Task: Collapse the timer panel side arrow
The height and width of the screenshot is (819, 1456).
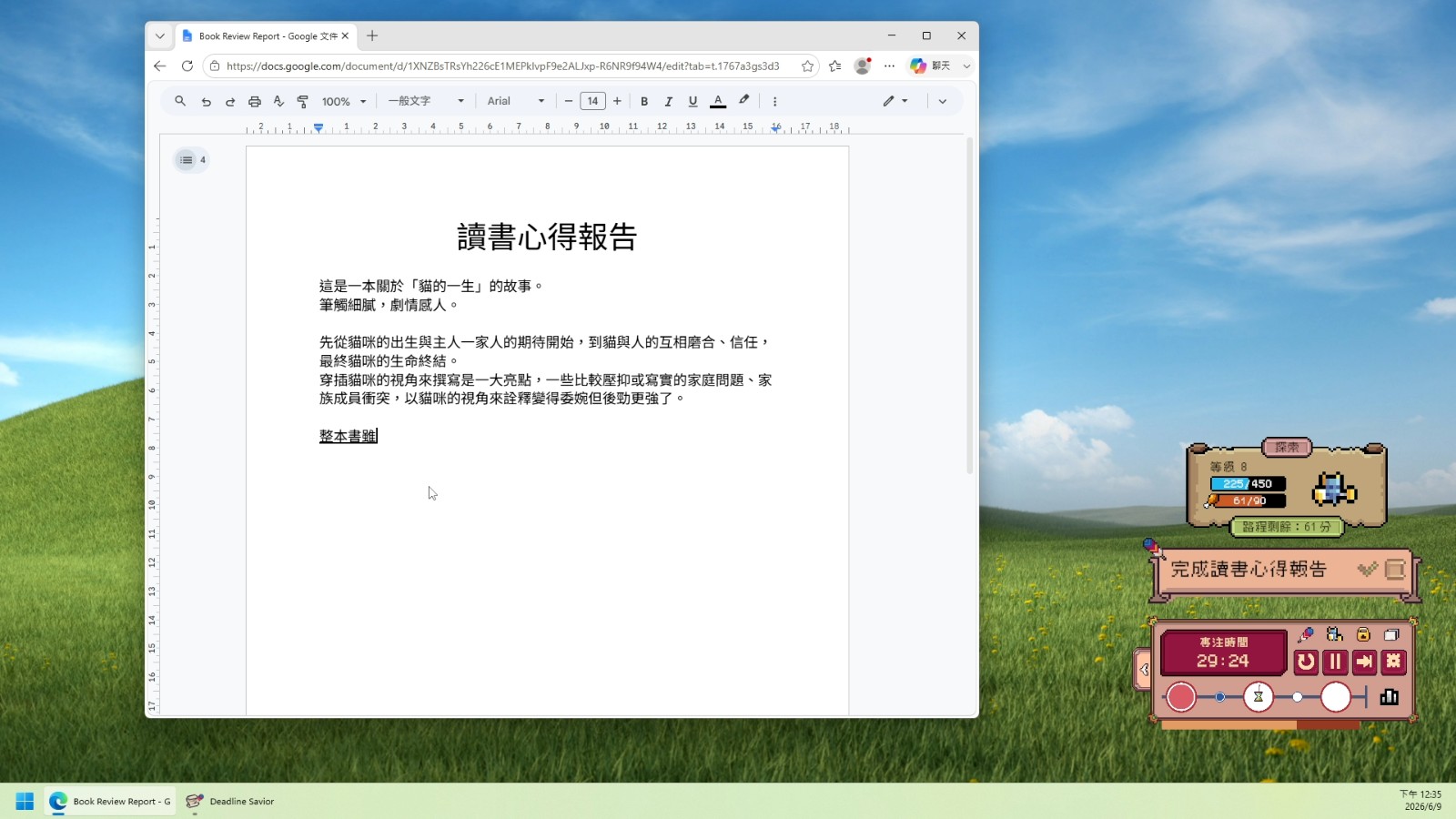Action: tap(1143, 670)
